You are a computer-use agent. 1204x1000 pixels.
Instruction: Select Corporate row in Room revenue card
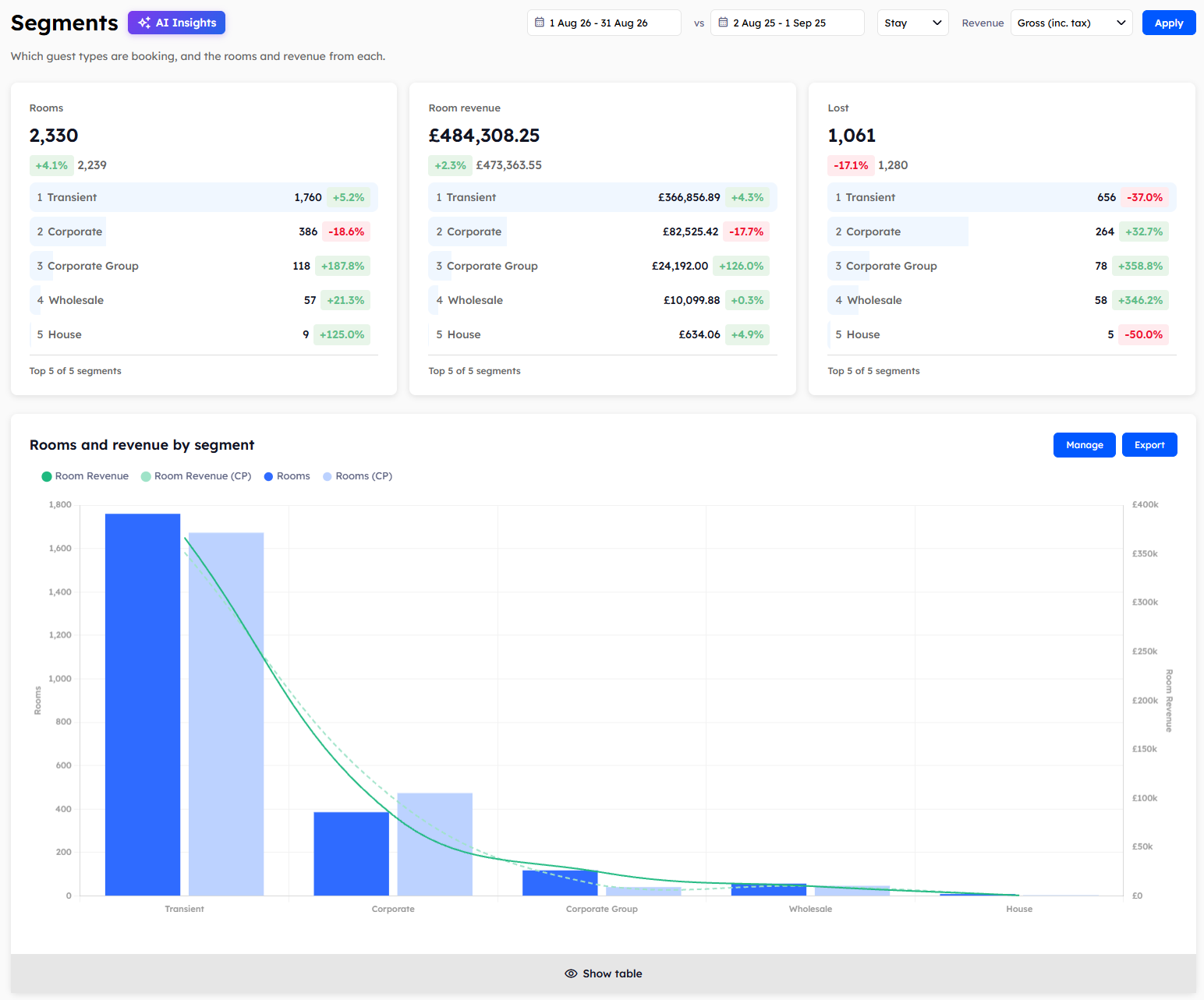tap(603, 231)
